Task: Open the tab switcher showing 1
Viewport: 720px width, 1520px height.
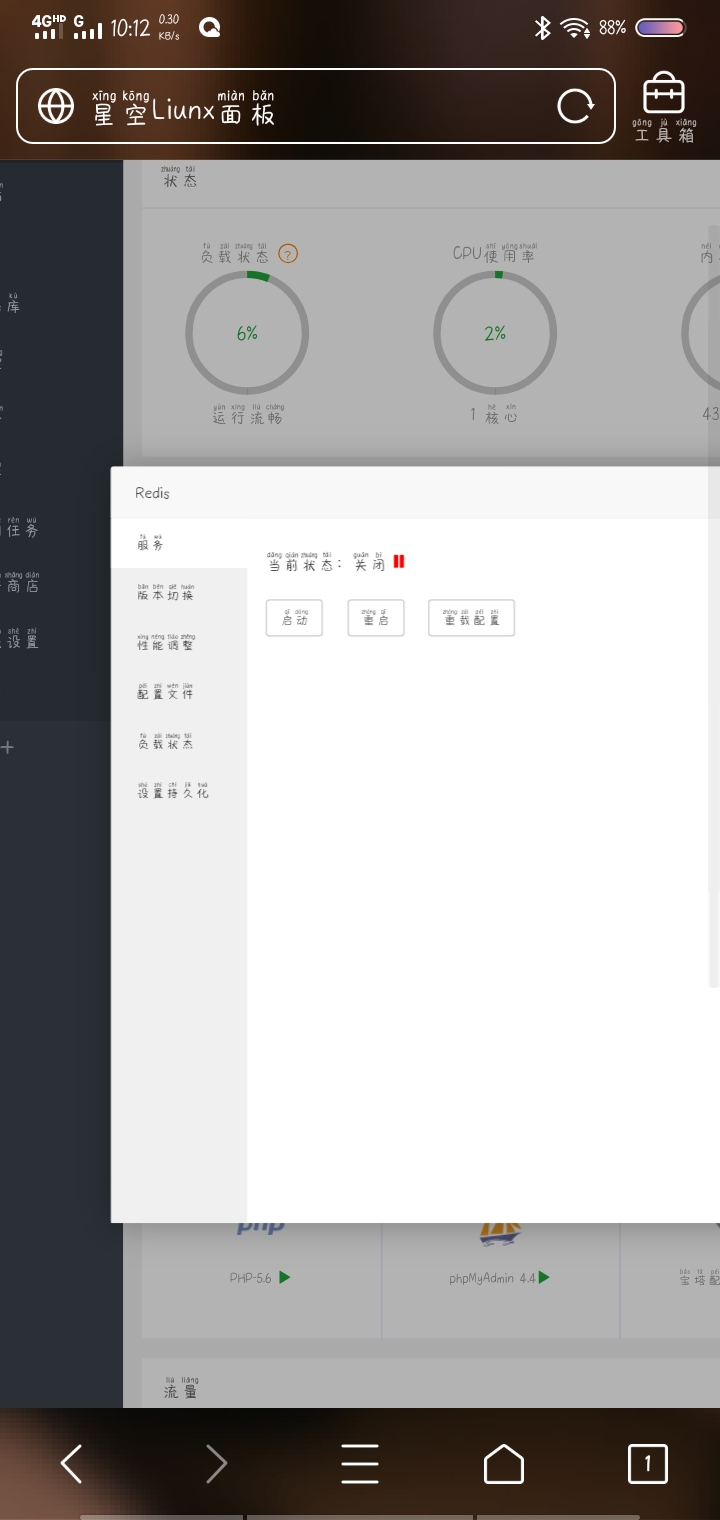Action: coord(647,1464)
